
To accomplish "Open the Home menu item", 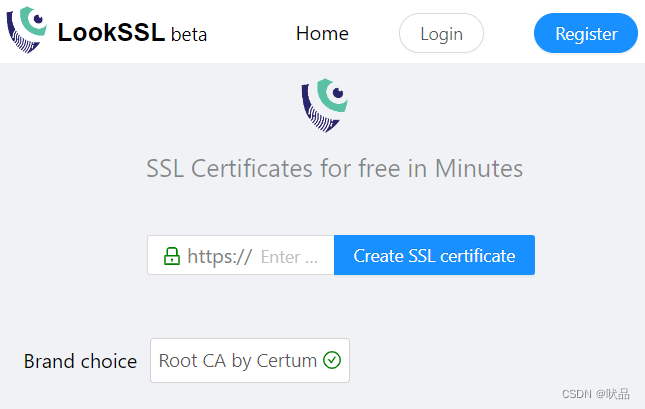I will (322, 33).
